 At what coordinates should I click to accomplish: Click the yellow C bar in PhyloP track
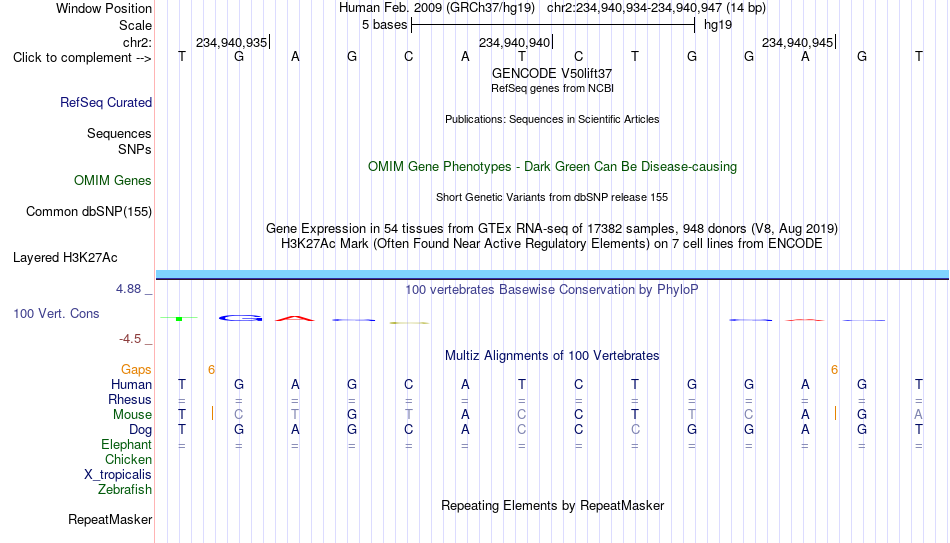[x=409, y=323]
